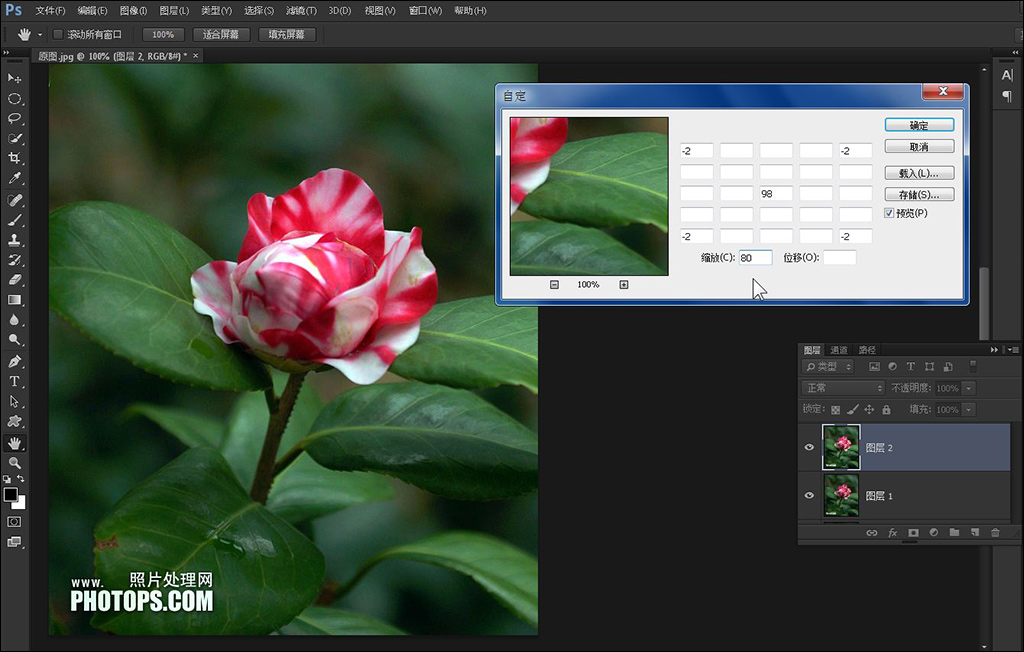Select the Healing Brush tool
Screen dimensions: 1024x652
click(x=14, y=200)
